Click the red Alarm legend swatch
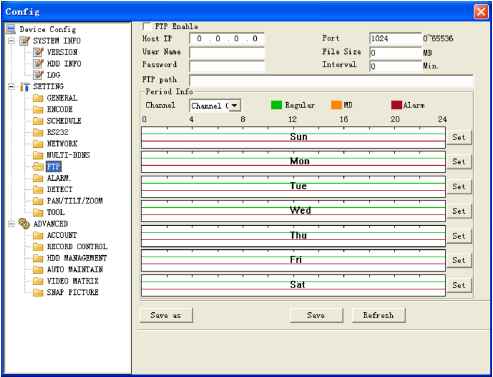Image resolution: width=493 pixels, height=377 pixels. click(x=396, y=105)
